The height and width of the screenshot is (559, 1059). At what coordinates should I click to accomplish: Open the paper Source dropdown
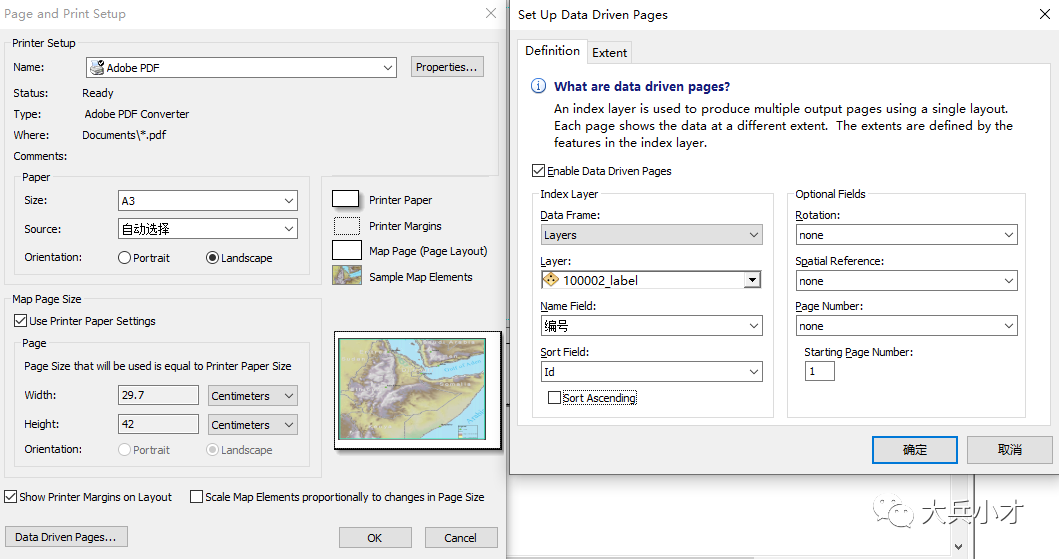tap(207, 229)
